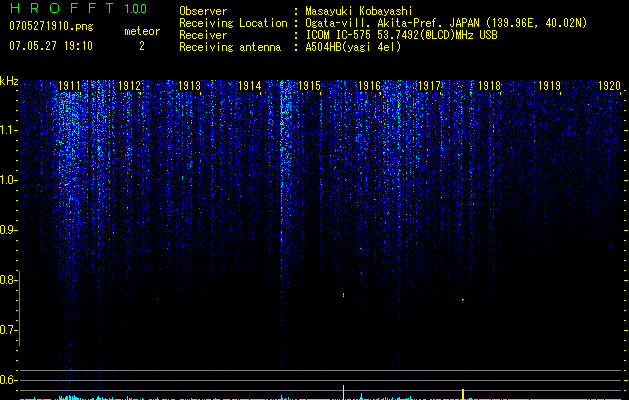Viewport: 629px width, 400px height.
Task: Click the short yellow power spike near 1917
Action: [463, 394]
